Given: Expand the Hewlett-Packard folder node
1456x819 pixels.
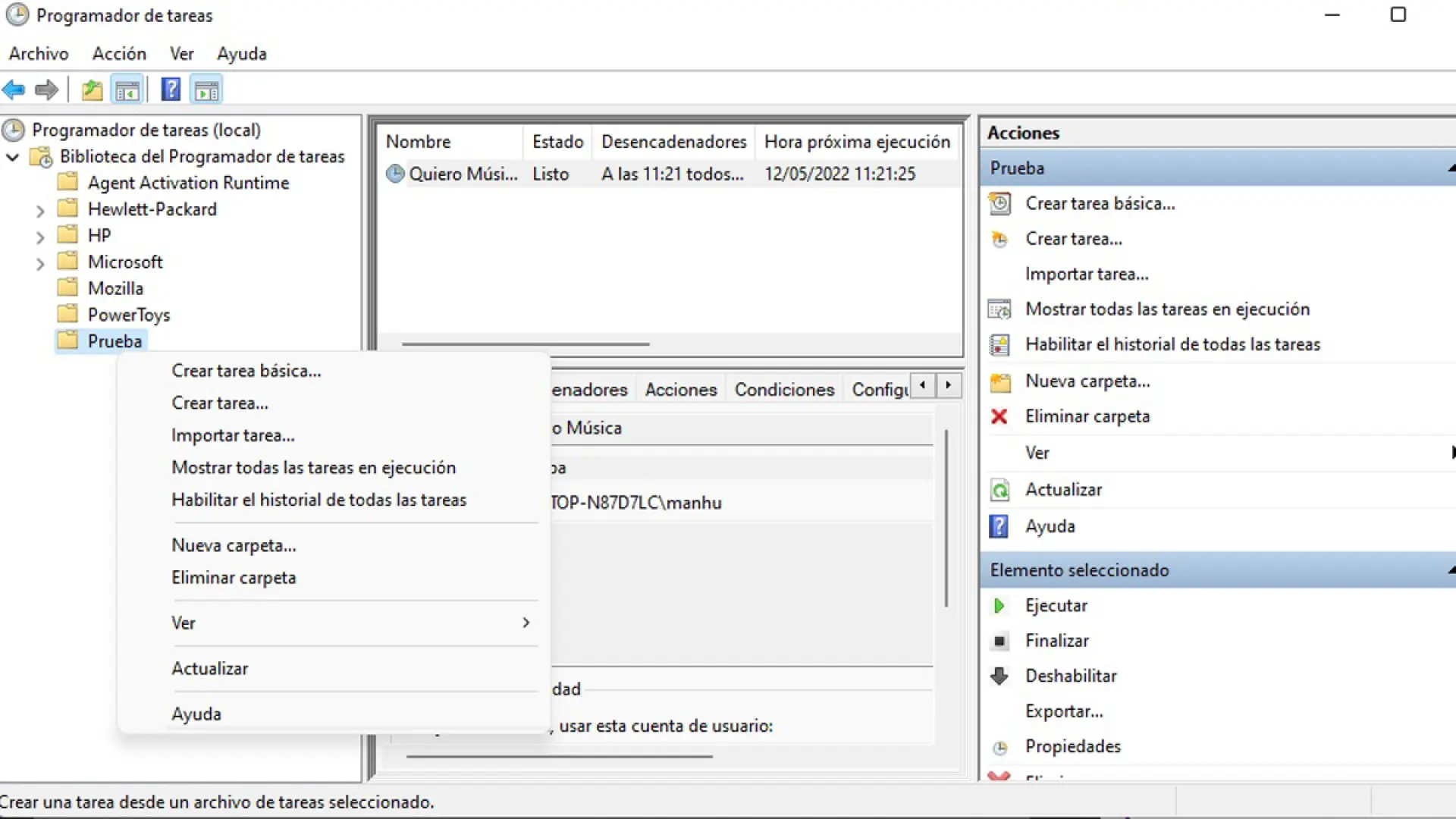Looking at the screenshot, I should 40,211.
